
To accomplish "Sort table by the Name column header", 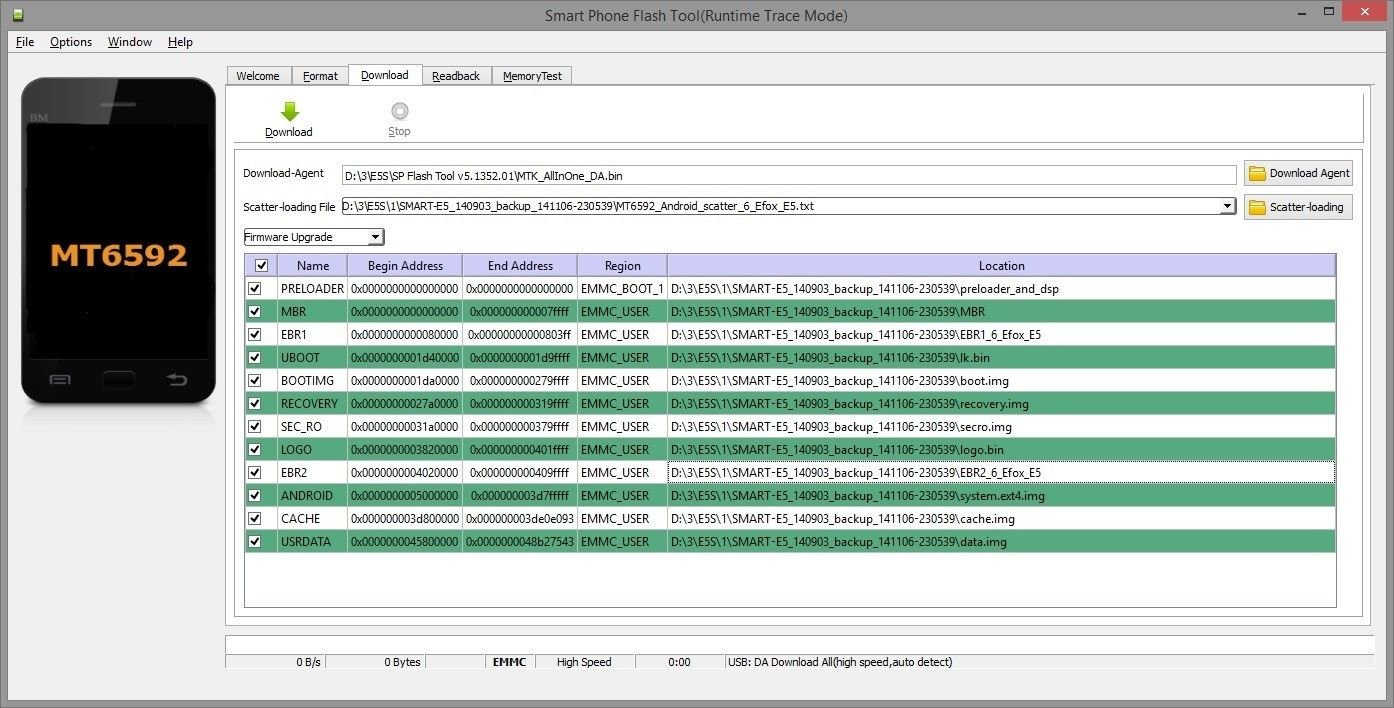I will pyautogui.click(x=313, y=266).
